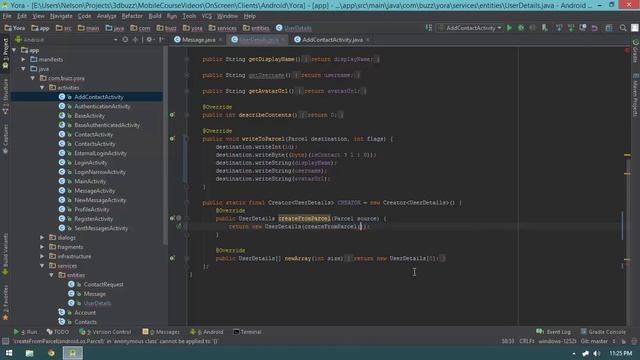The height and width of the screenshot is (360, 640).
Task: Select the LoginActivity class in tree
Action: 91,162
